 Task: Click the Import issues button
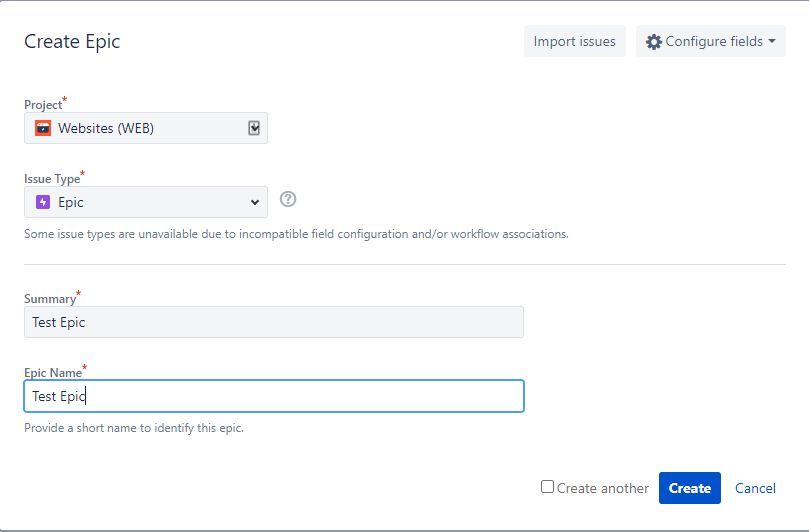(575, 41)
